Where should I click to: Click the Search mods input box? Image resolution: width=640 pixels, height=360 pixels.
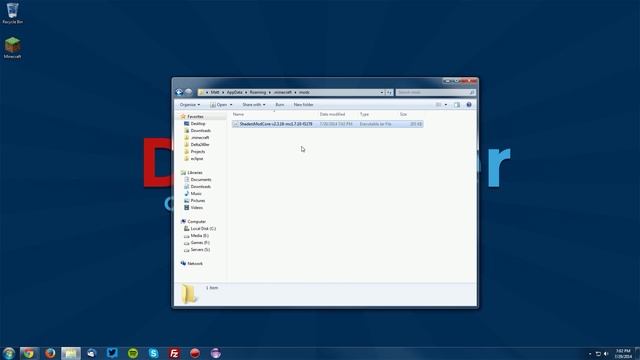point(435,93)
